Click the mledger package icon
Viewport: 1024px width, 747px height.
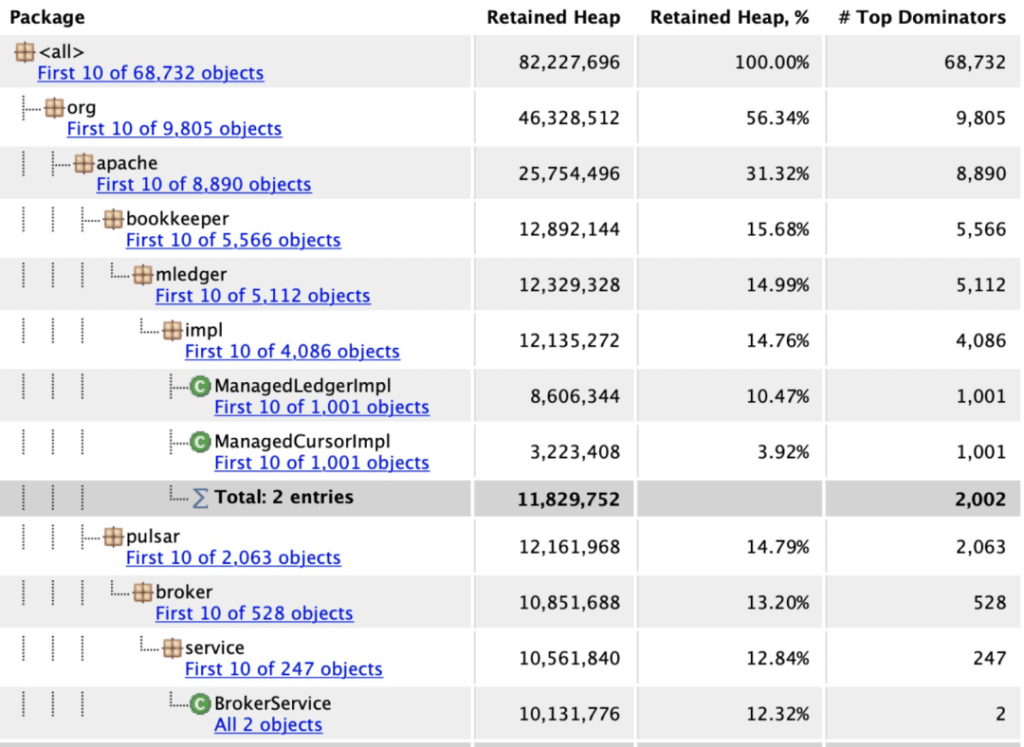pos(142,274)
